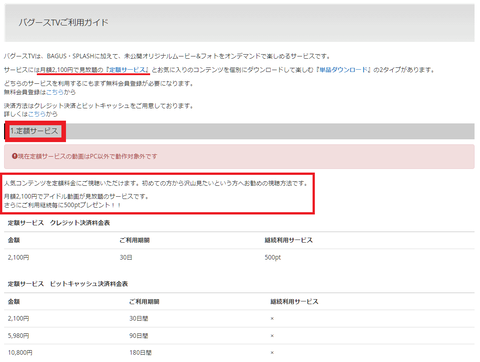Follow the こちら link after 詳しくは
Image resolution: width=480 pixels, height=362 pixels.
click(37, 114)
